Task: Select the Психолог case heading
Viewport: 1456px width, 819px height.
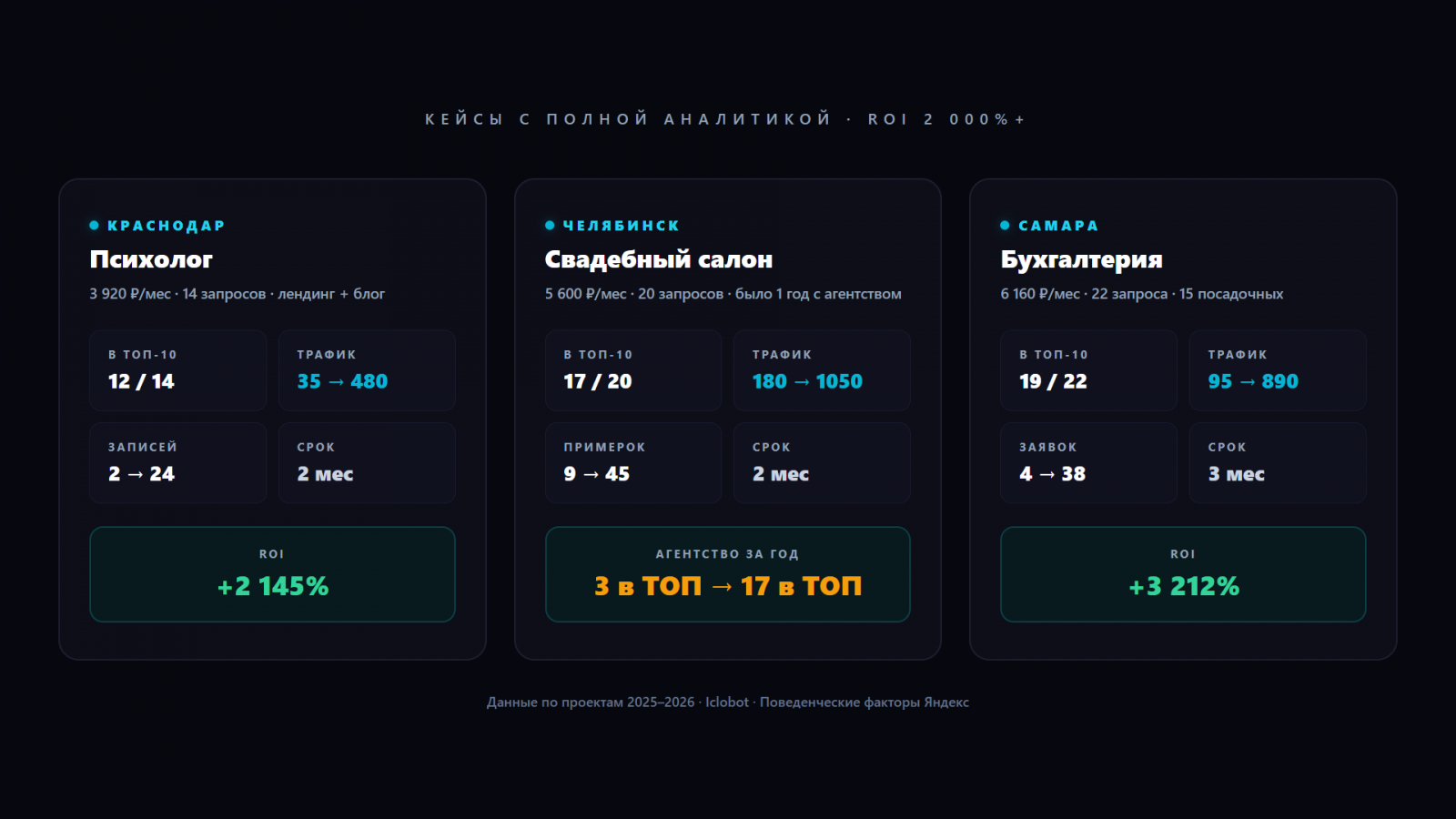Action: [151, 259]
